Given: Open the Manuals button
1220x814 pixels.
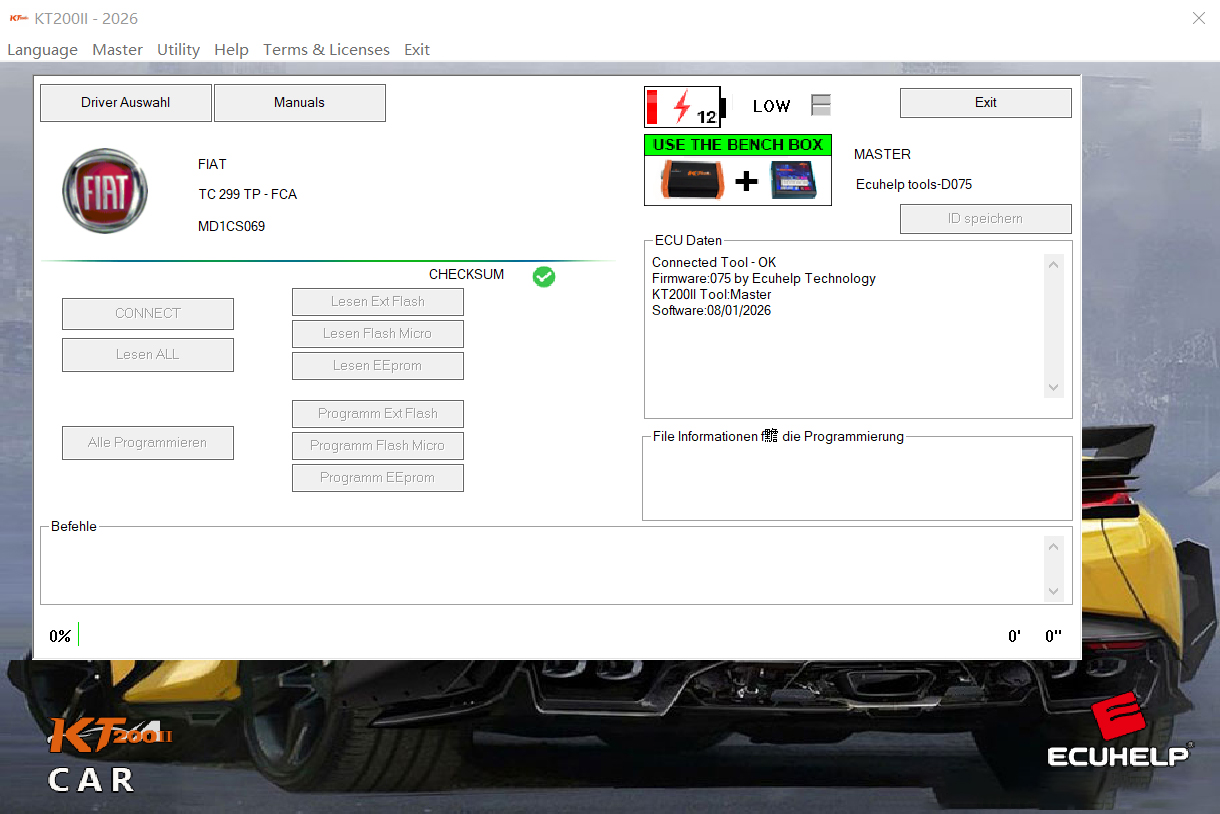Looking at the screenshot, I should pos(300,103).
